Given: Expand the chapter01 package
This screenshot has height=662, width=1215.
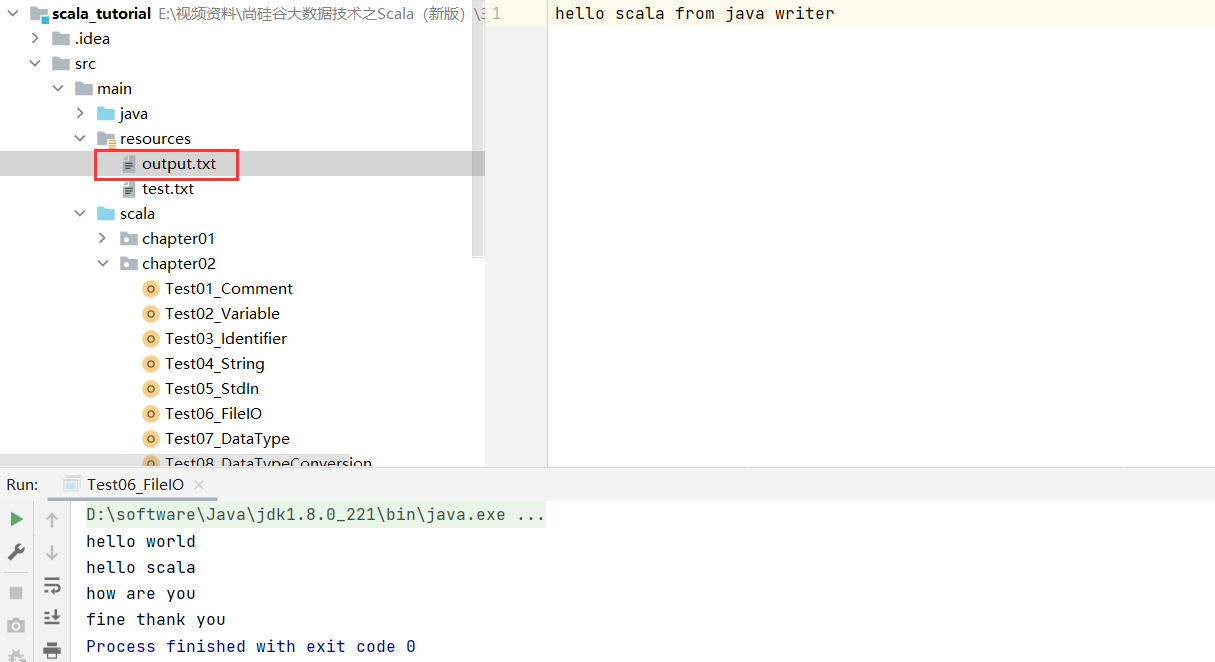Looking at the screenshot, I should (x=103, y=239).
